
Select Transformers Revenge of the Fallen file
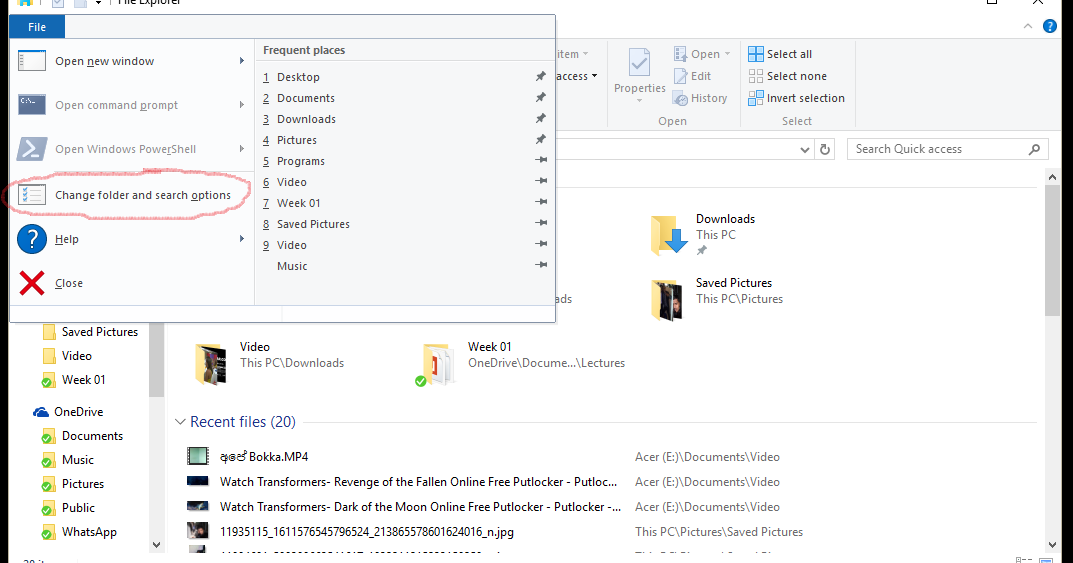coord(418,482)
